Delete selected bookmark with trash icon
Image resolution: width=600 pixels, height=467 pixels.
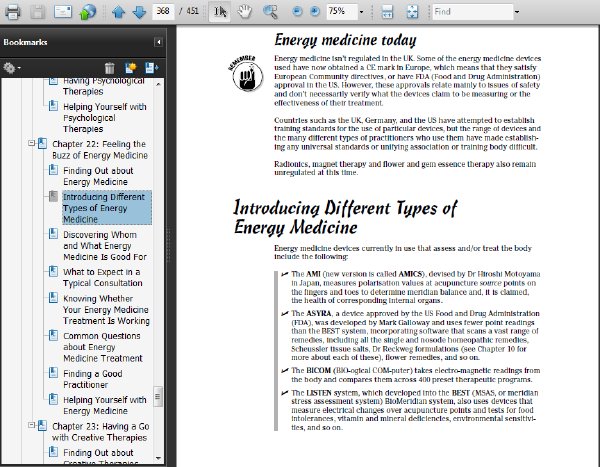point(109,68)
